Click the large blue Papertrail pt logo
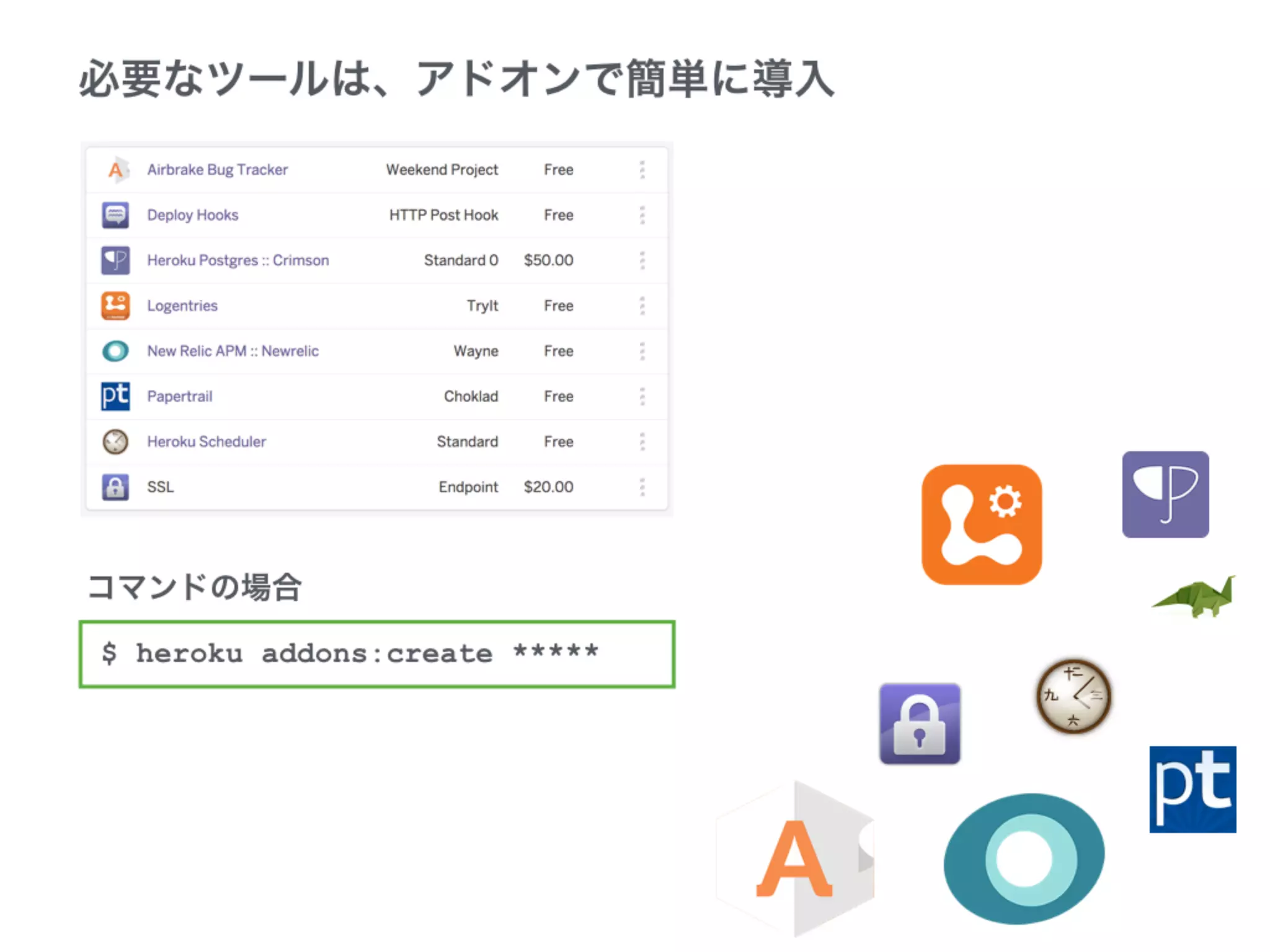 (x=1193, y=789)
